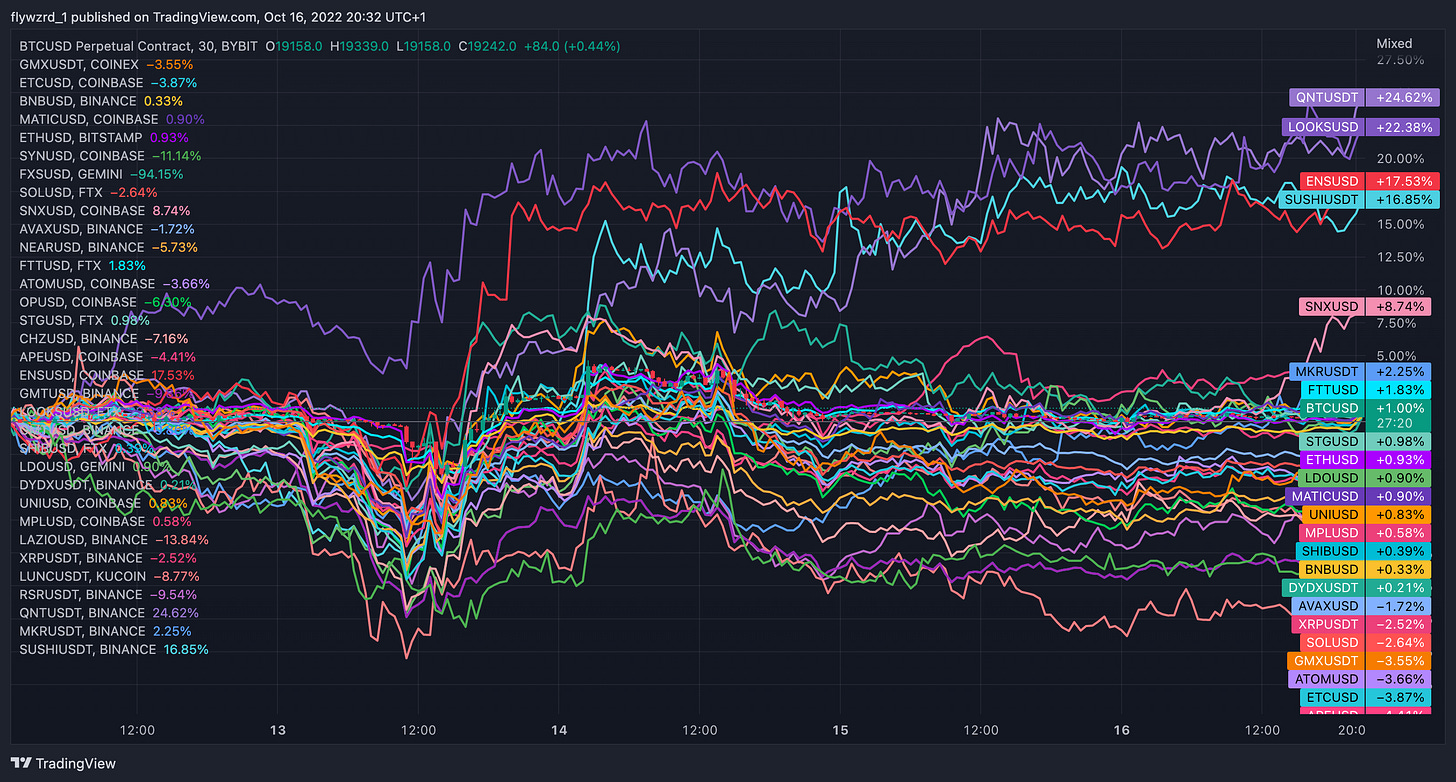The image size is (1456, 782).
Task: Select the APEUSD, COINBASE legend row
Action: click(107, 357)
